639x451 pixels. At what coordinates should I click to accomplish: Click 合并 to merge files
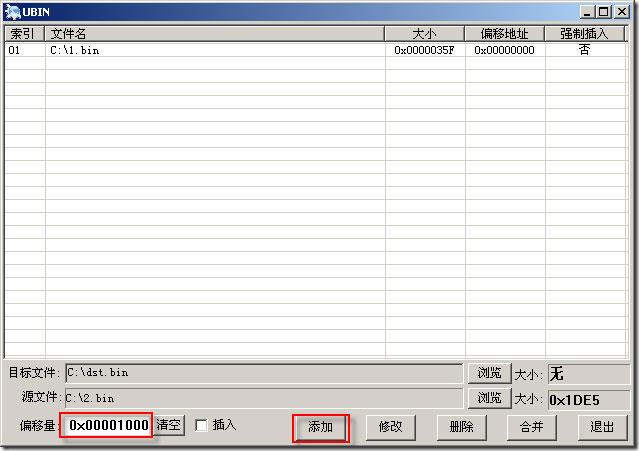pos(531,427)
